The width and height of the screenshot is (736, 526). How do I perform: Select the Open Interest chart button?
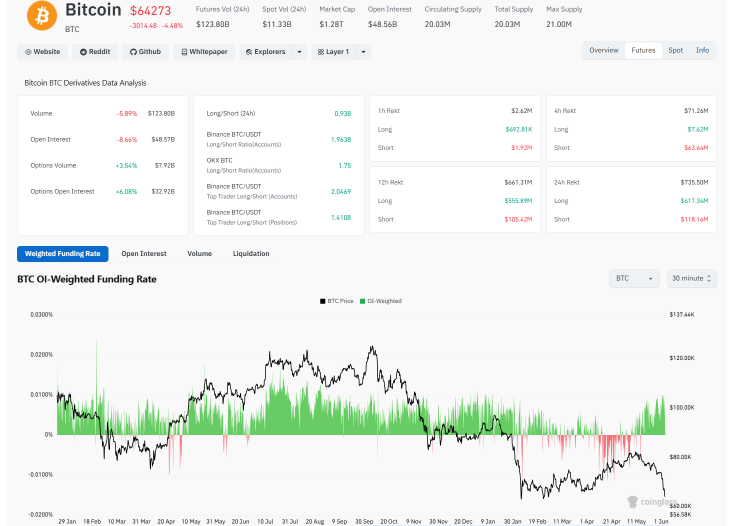(x=144, y=254)
